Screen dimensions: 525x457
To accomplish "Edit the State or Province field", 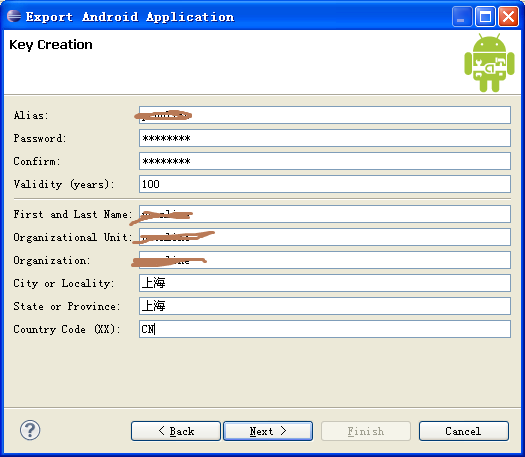I will pos(325,306).
